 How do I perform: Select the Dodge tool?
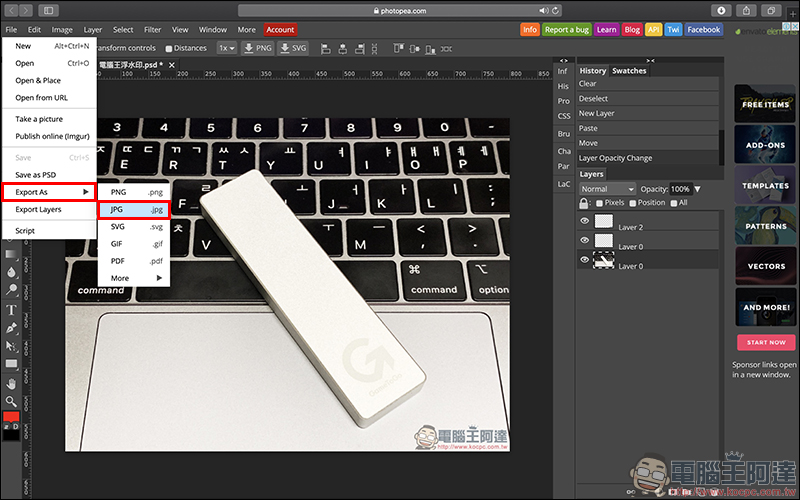tap(11, 290)
